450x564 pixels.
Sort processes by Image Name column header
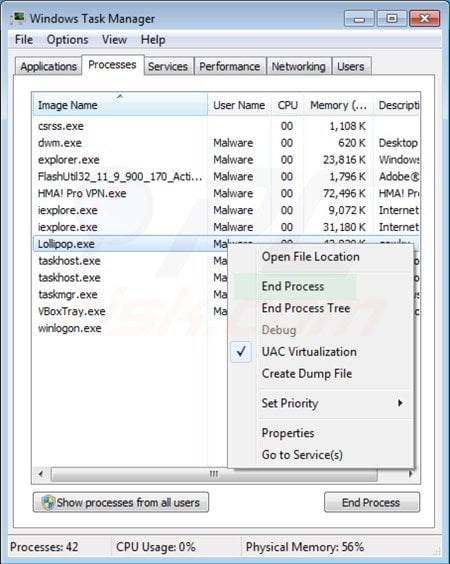pos(120,105)
